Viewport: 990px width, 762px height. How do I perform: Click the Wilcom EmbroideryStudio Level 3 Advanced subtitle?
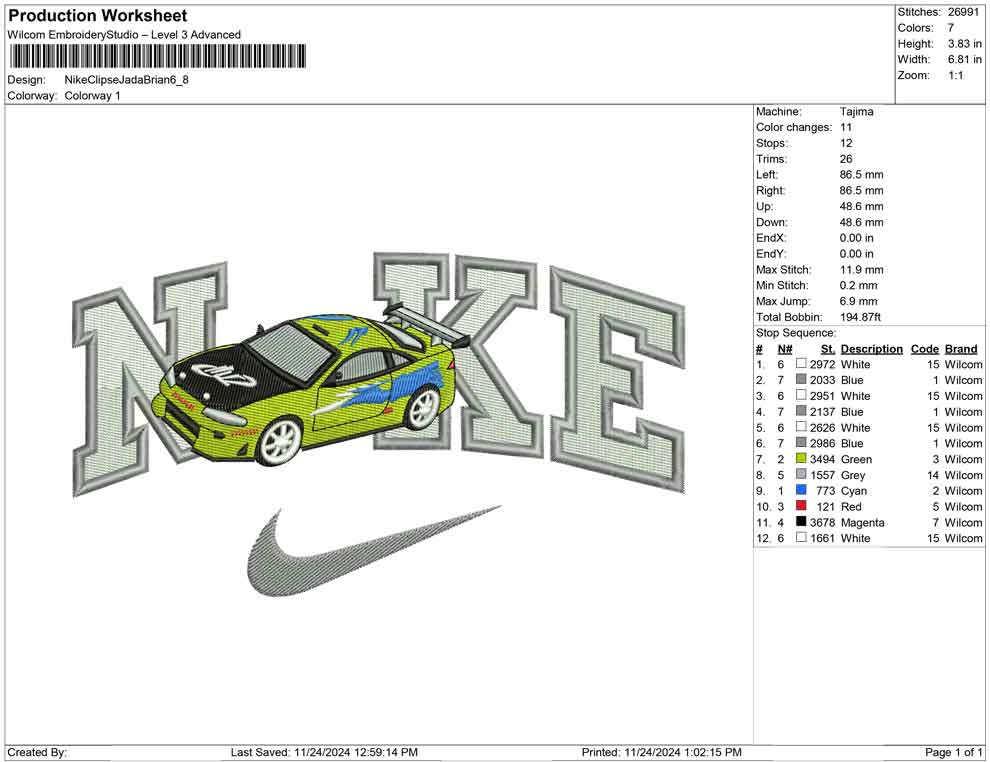point(124,35)
